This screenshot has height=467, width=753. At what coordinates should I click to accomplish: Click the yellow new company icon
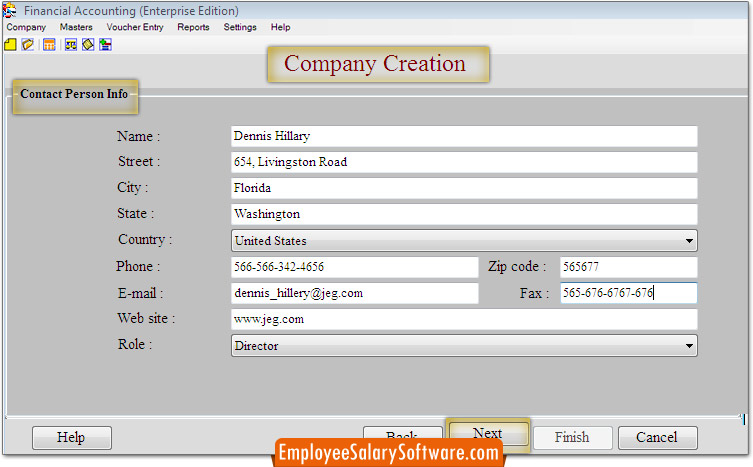point(10,45)
